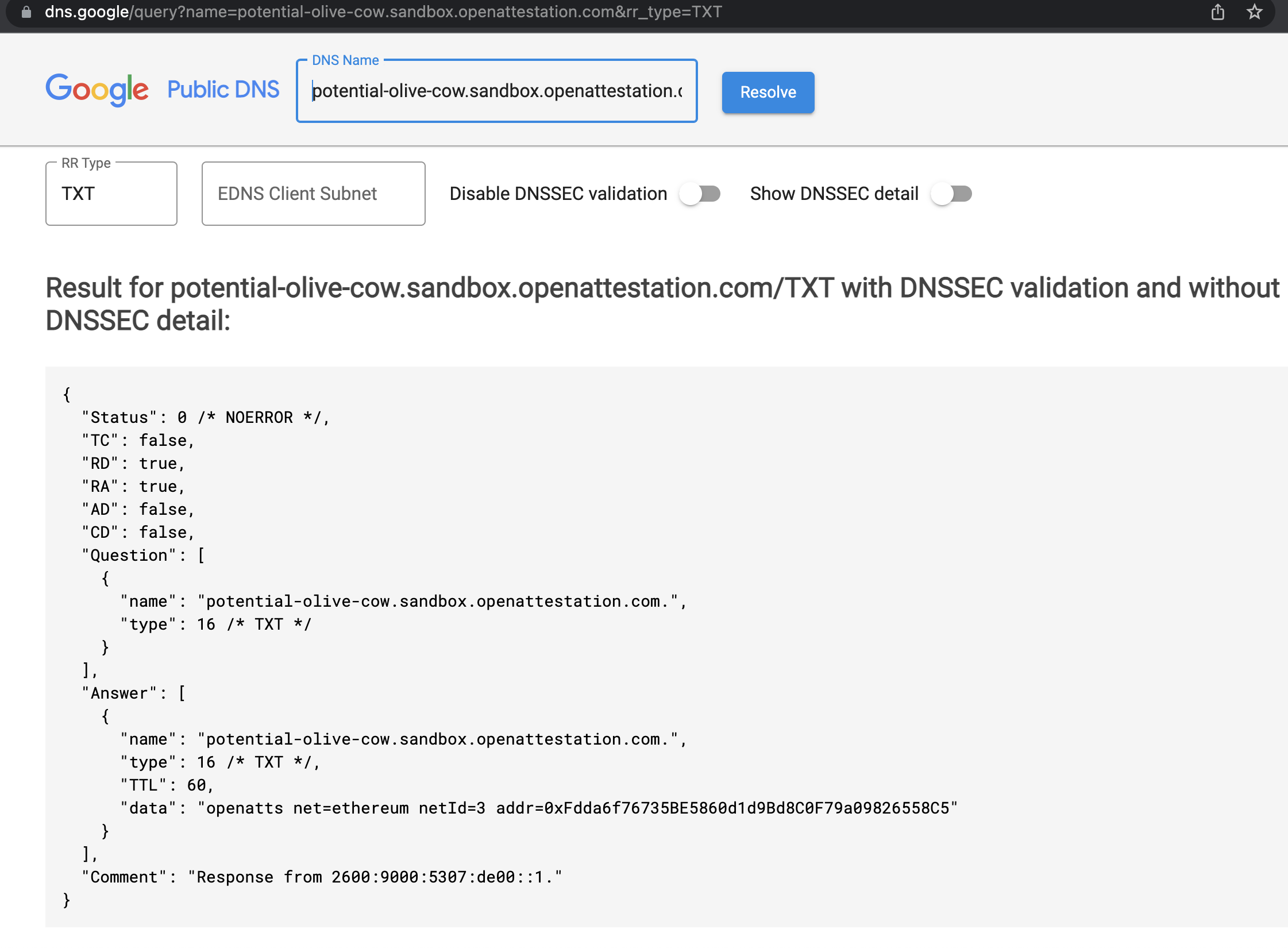Click the type 16 line under Question
The image size is (1288, 948).
216,625
